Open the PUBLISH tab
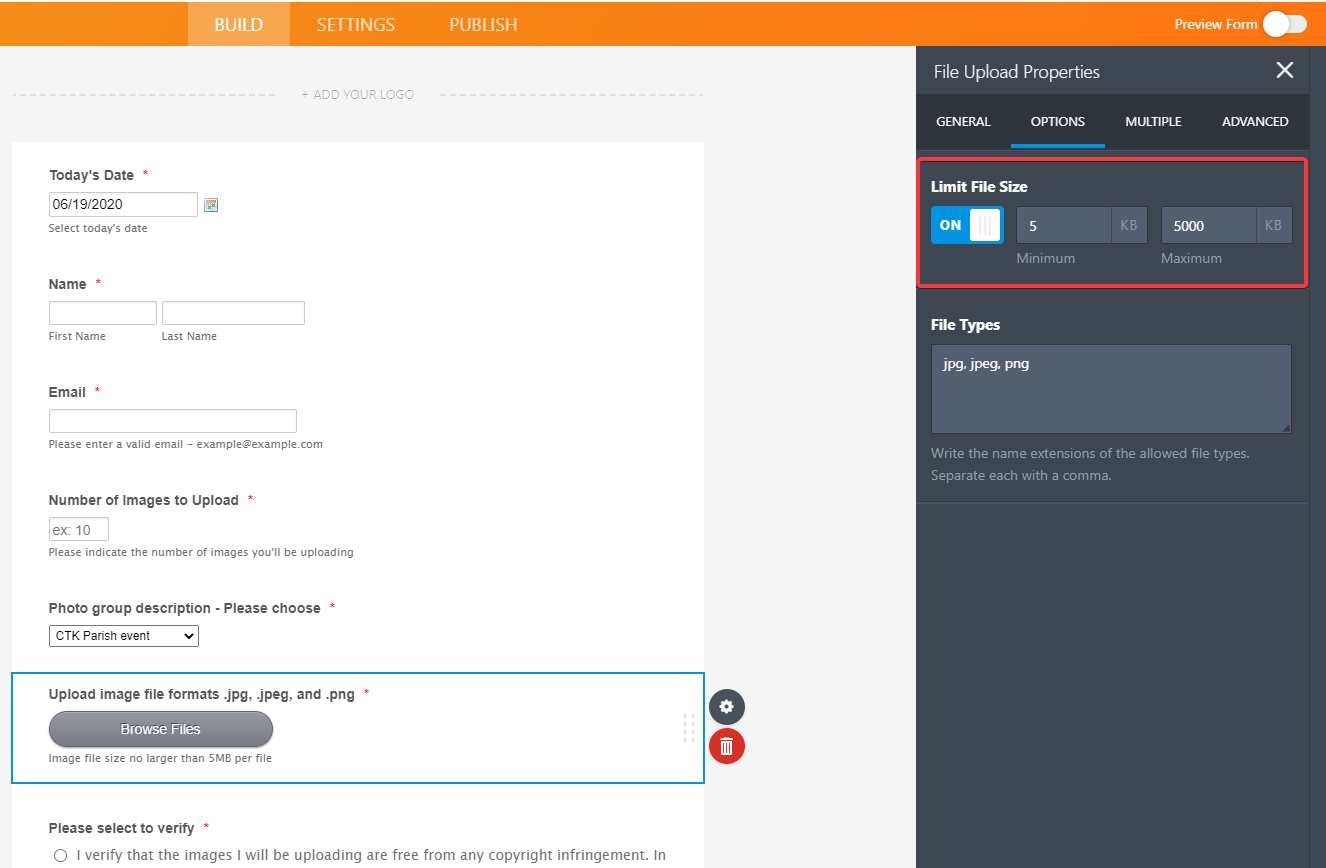Screen dimensions: 1326x868 coord(483,25)
